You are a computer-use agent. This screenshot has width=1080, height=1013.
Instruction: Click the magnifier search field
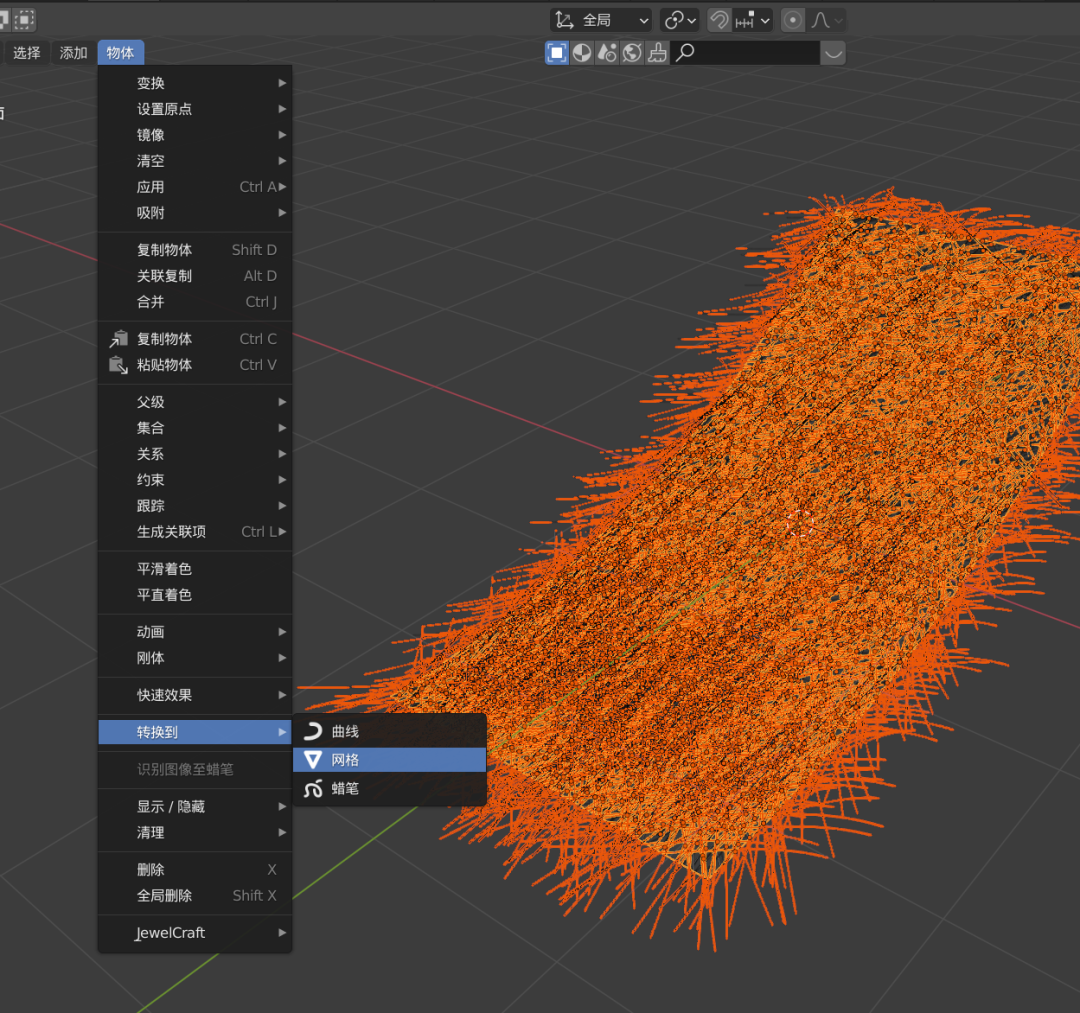[746, 53]
